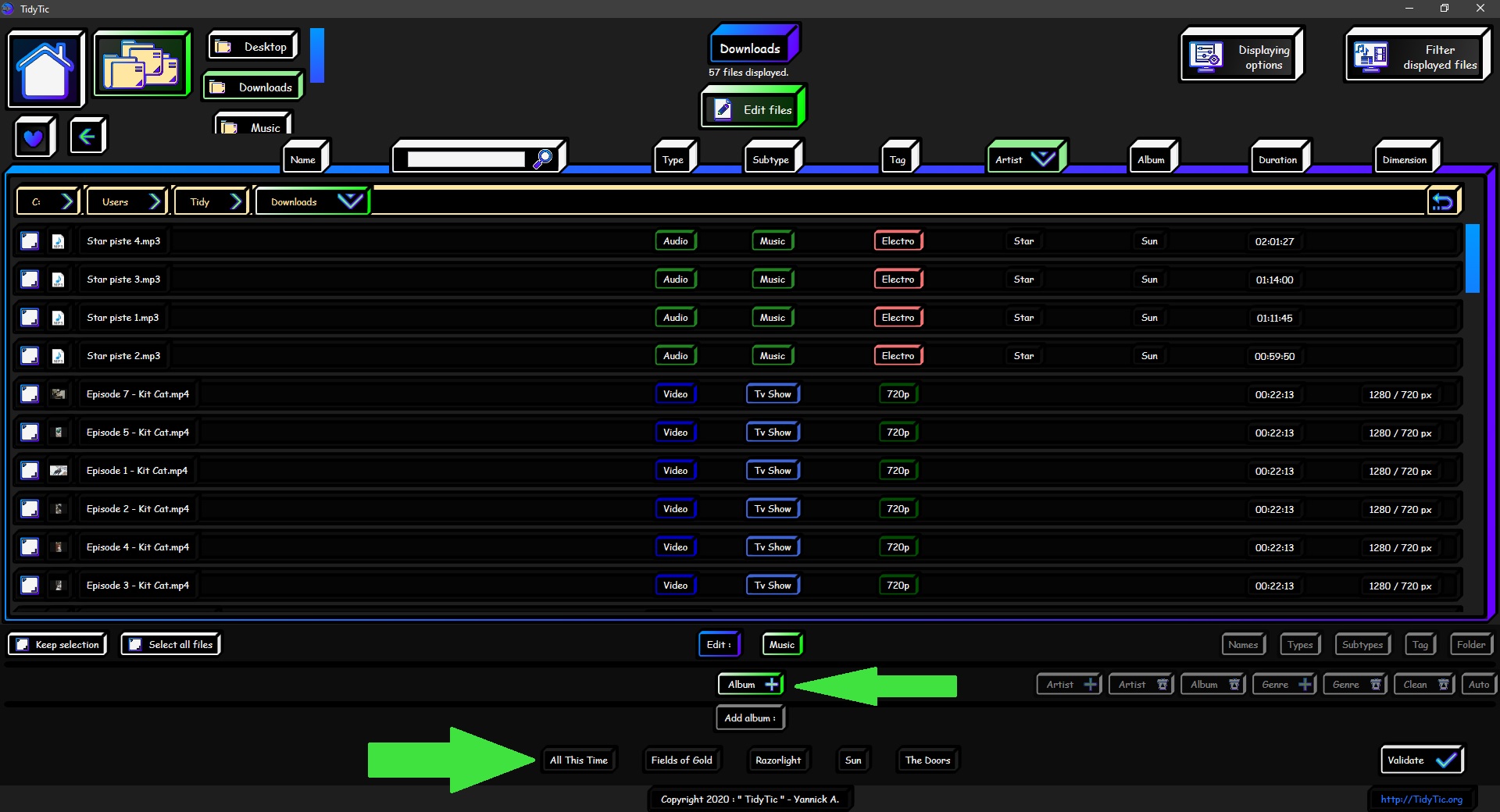Open Filter displayed files
The width and height of the screenshot is (1500, 812).
pos(1417,56)
